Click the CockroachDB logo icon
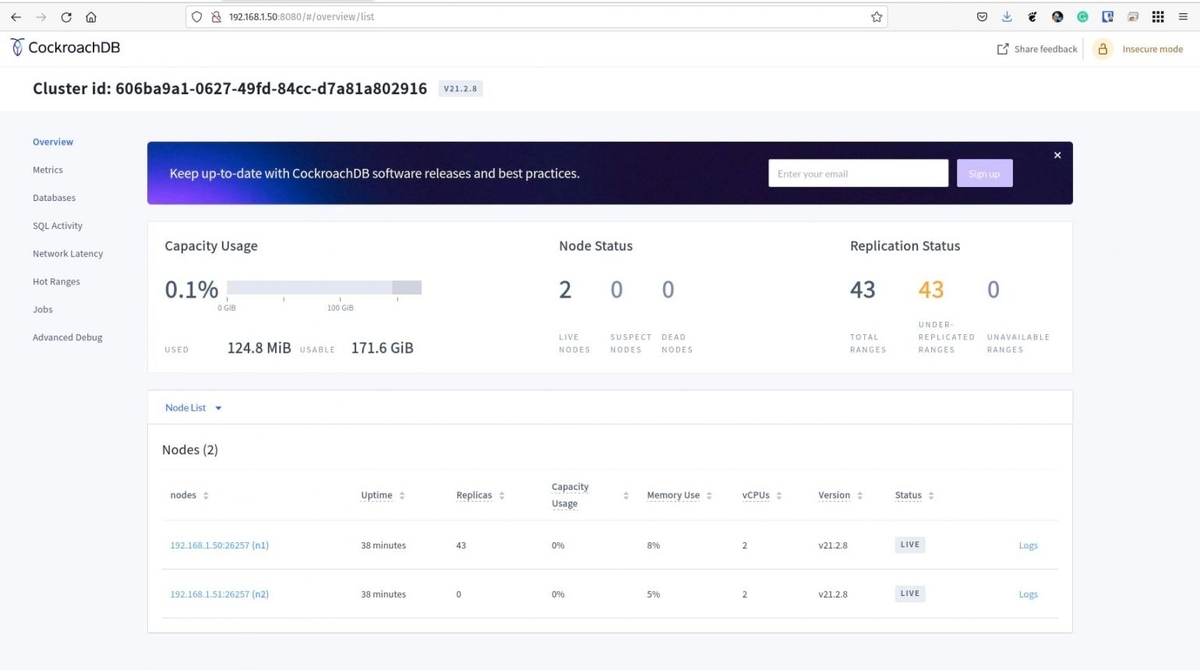 (17, 47)
